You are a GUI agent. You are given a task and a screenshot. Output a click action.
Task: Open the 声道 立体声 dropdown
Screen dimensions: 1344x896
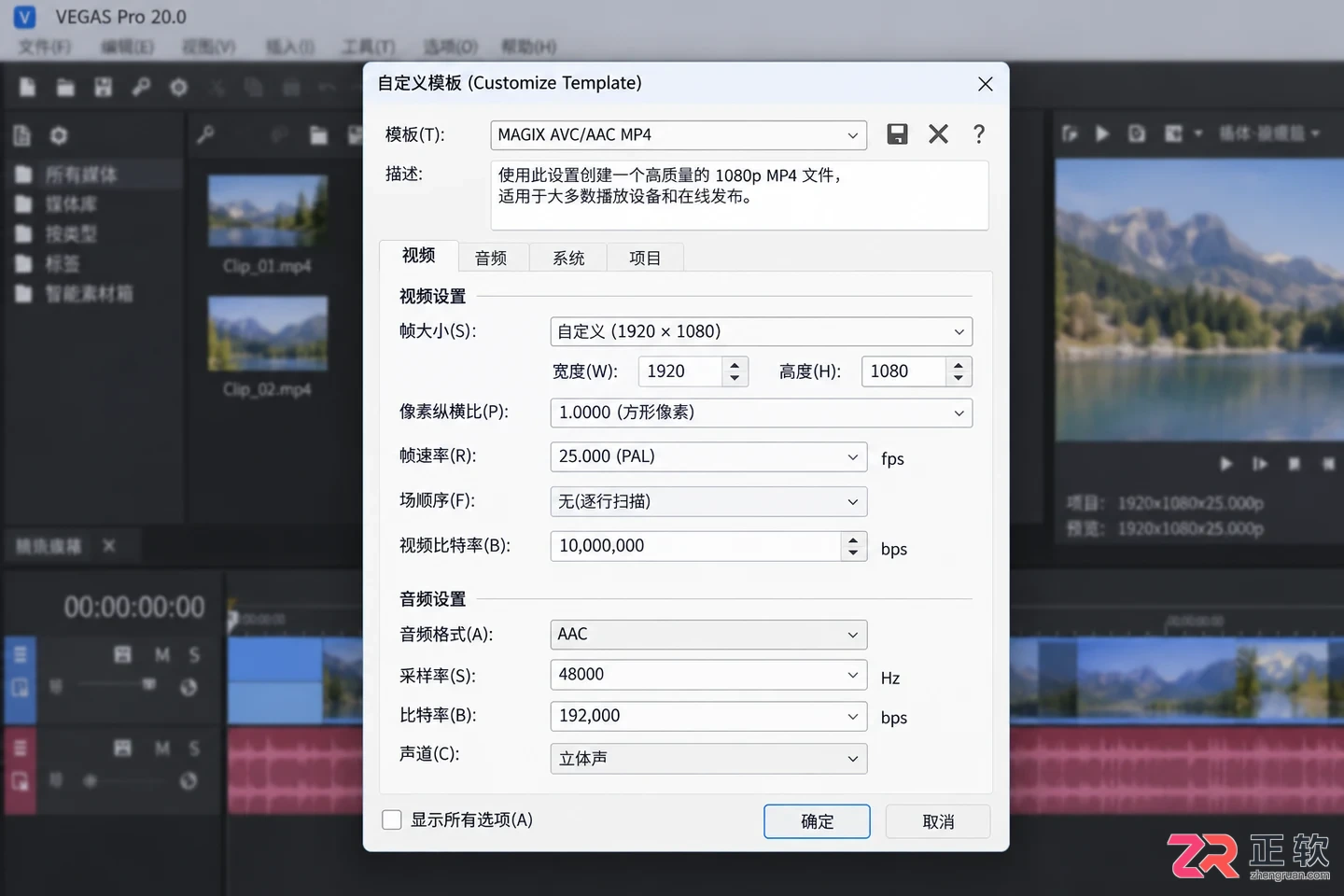708,759
